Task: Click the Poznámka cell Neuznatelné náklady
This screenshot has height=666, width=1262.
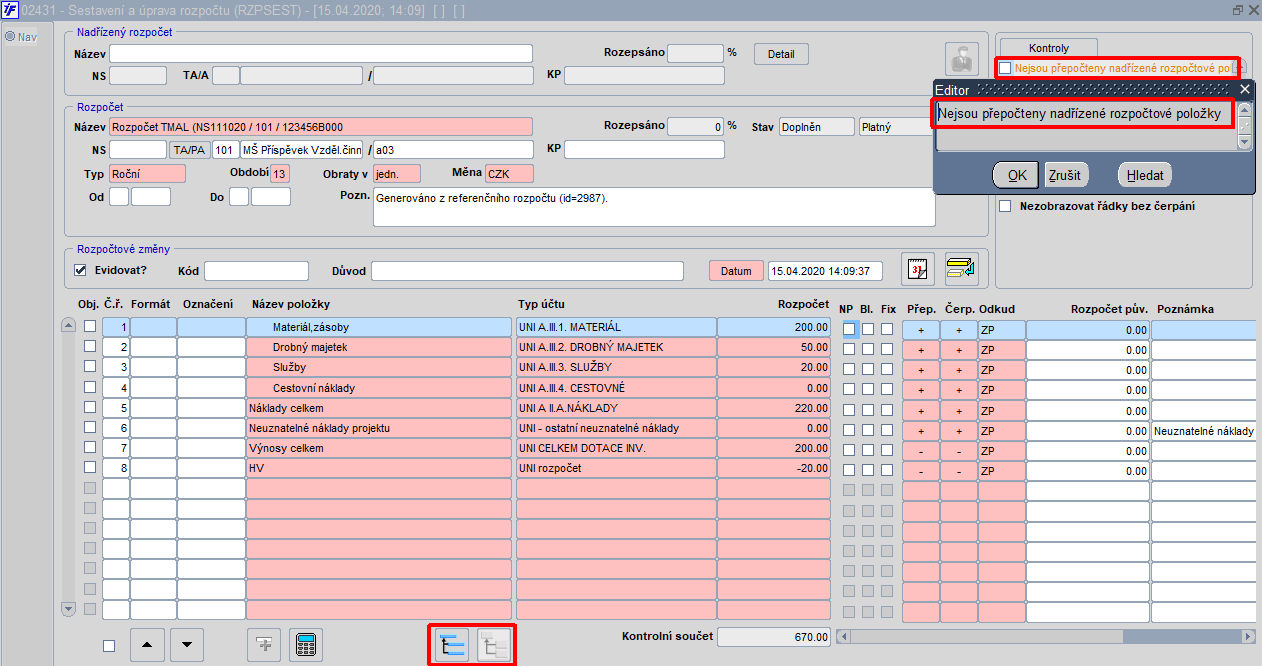Action: 1204,430
